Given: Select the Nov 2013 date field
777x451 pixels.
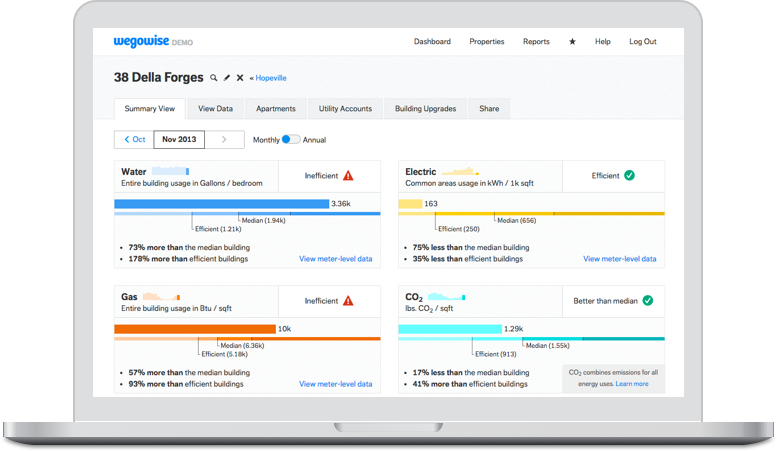Looking at the screenshot, I should [x=179, y=140].
